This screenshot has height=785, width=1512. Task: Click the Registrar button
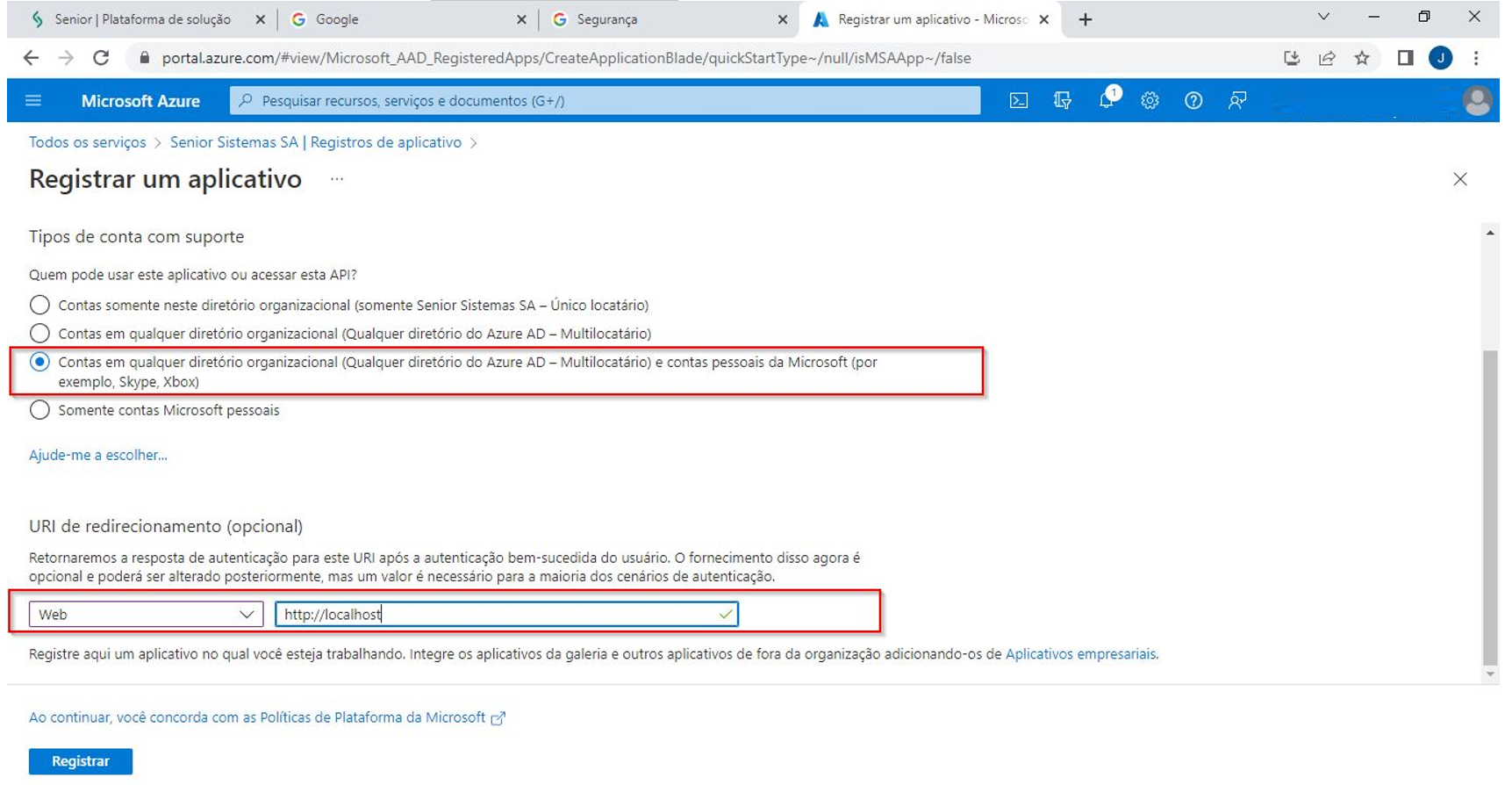[x=81, y=761]
